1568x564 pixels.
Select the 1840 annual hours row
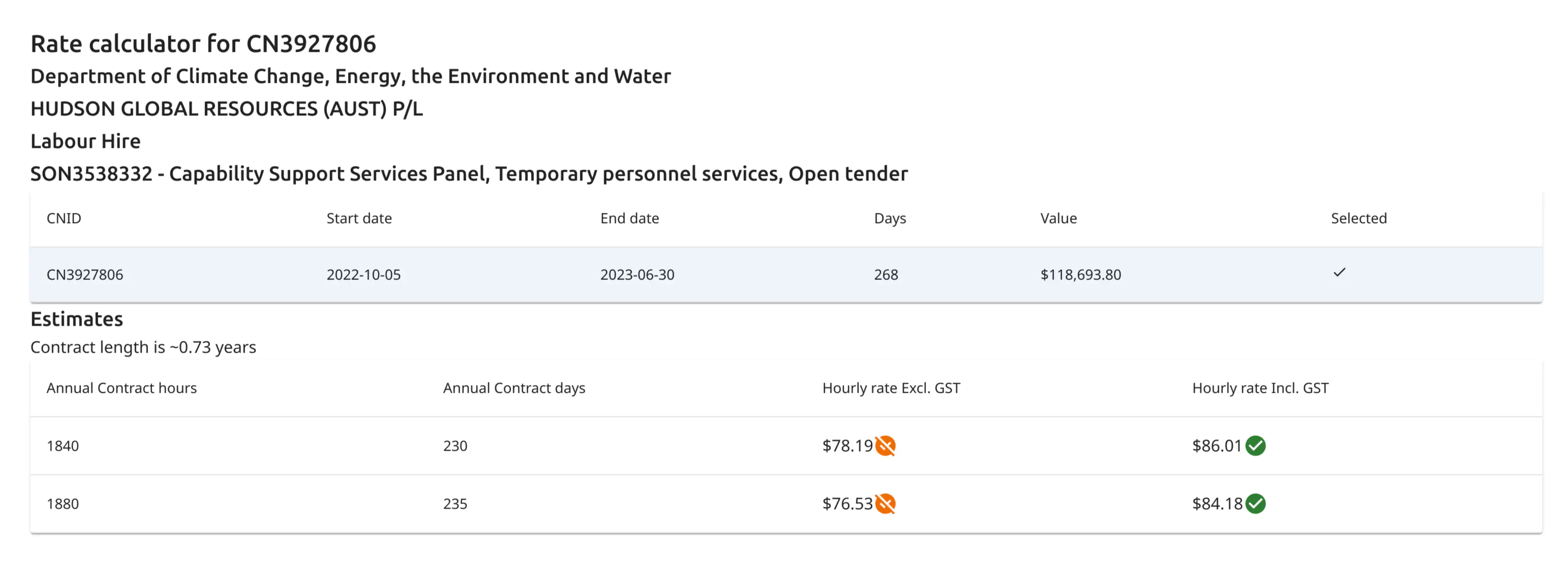(x=63, y=446)
